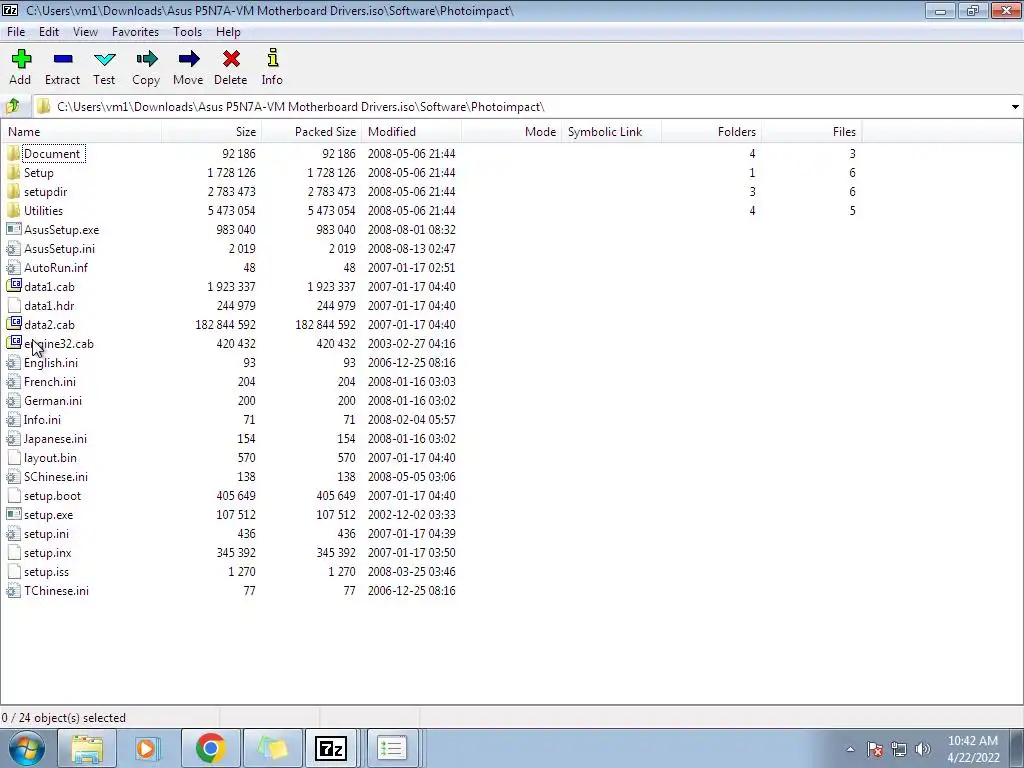The height and width of the screenshot is (768, 1024).
Task: Click the volume speaker tray icon
Action: (922, 749)
